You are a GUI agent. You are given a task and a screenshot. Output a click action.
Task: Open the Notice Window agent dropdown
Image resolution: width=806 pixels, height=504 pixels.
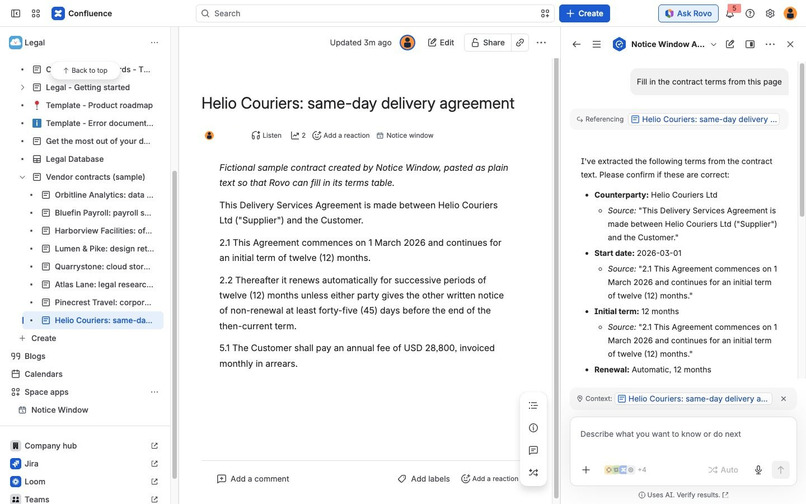pyautogui.click(x=713, y=44)
